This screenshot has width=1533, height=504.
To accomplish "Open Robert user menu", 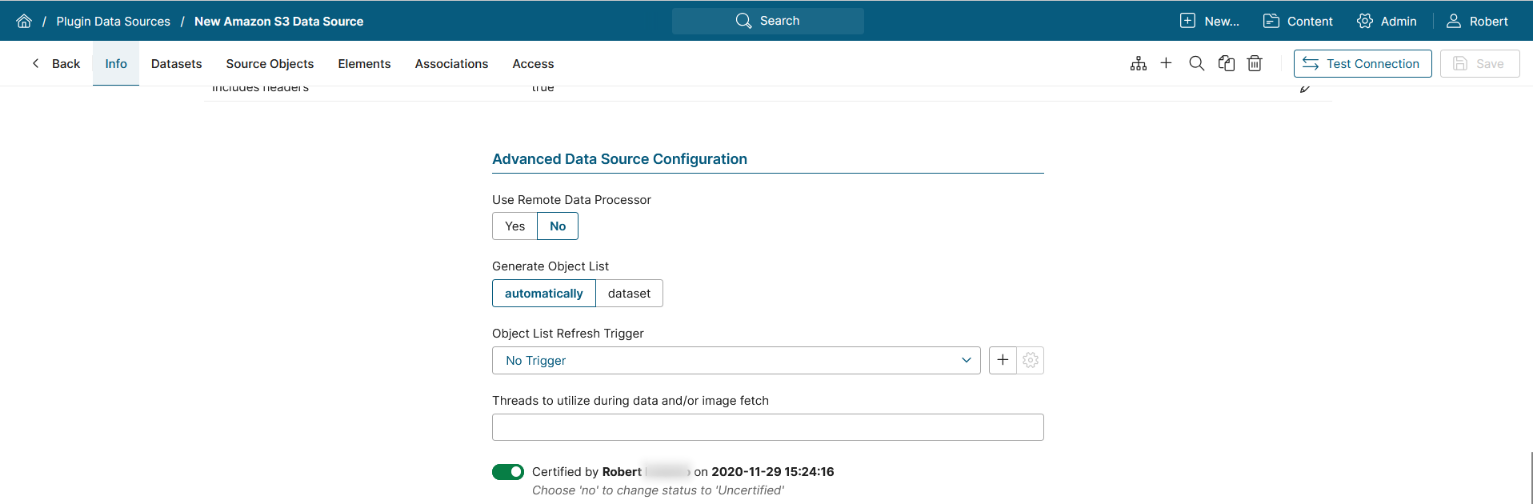I will click(1477, 21).
